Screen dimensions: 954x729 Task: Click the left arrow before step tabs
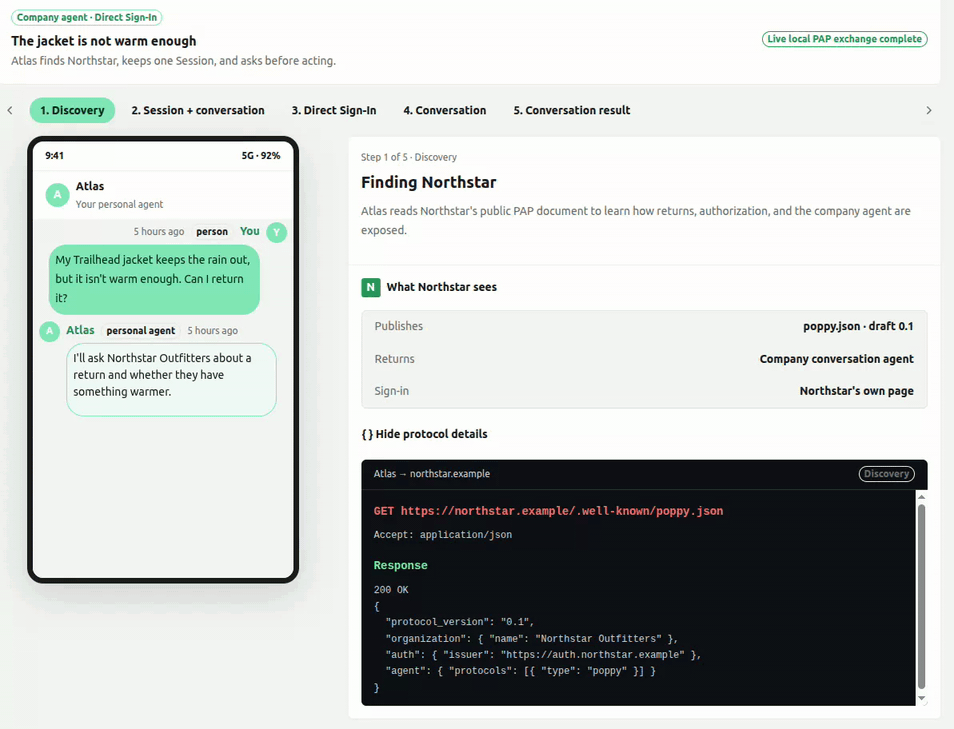pos(10,111)
